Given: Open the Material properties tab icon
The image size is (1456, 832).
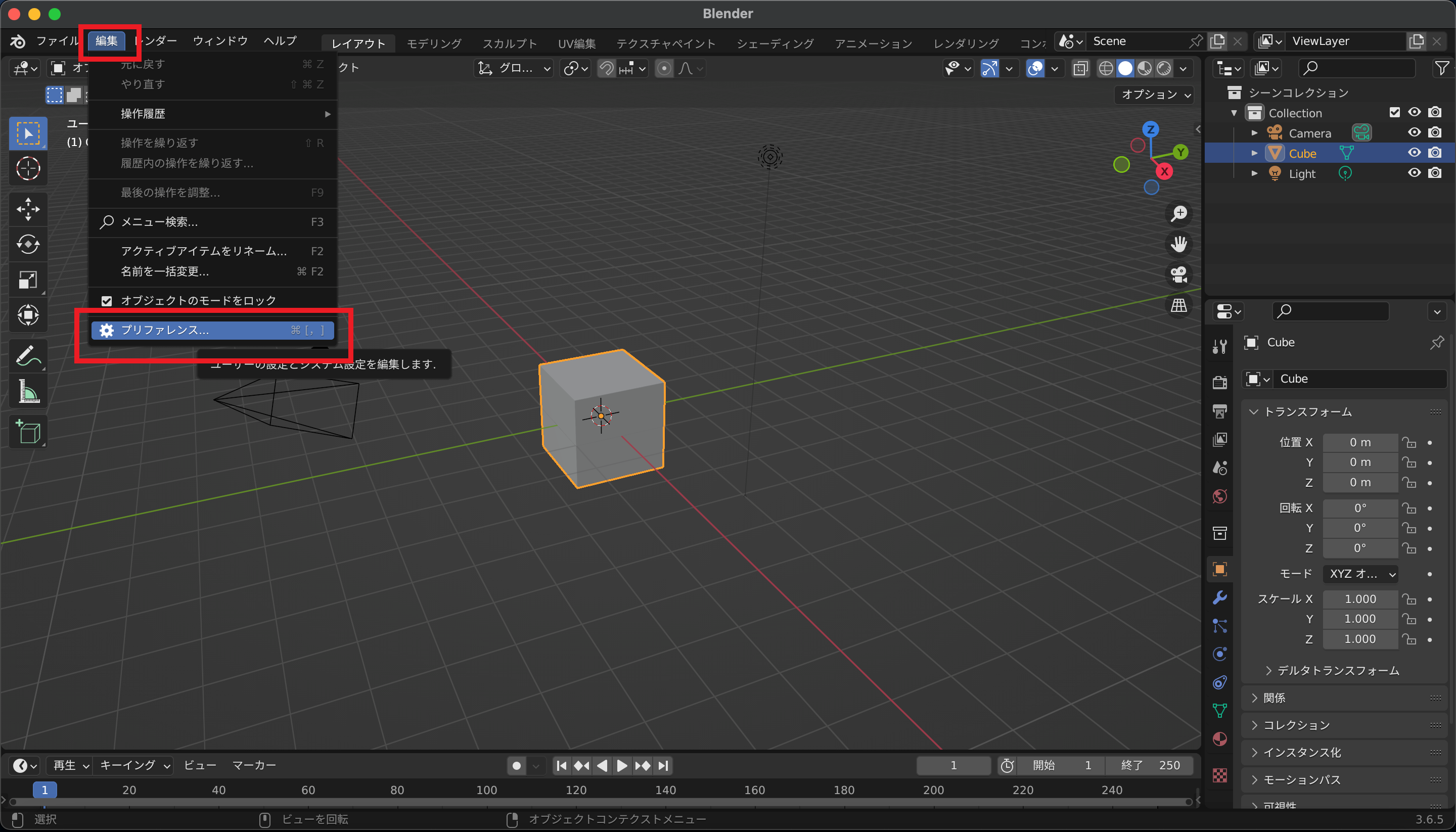Looking at the screenshot, I should coord(1219,739).
